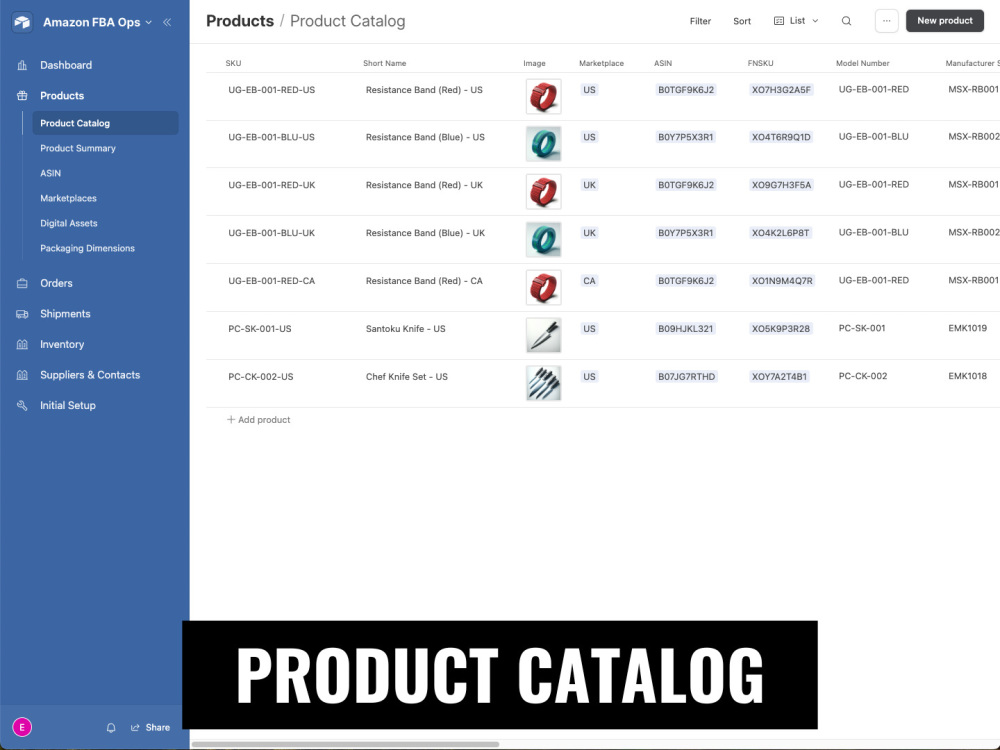The width and height of the screenshot is (1000, 750).
Task: Click the plus icon next to Add product
Action: 231,420
